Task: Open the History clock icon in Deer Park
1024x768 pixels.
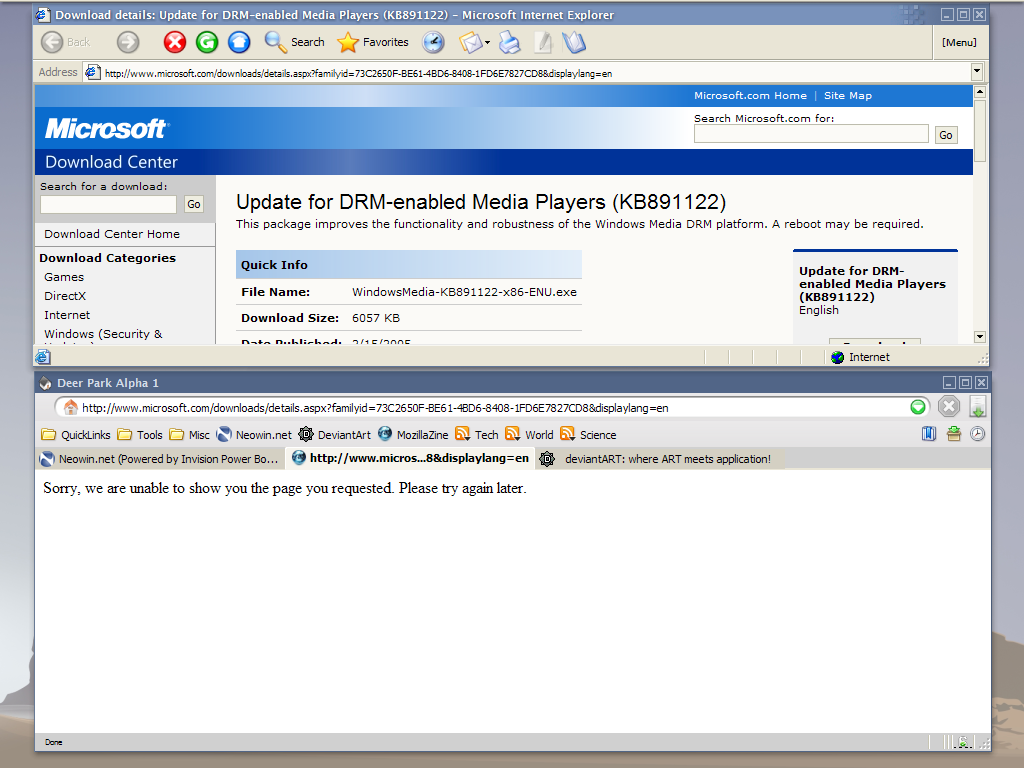Action: tap(978, 434)
